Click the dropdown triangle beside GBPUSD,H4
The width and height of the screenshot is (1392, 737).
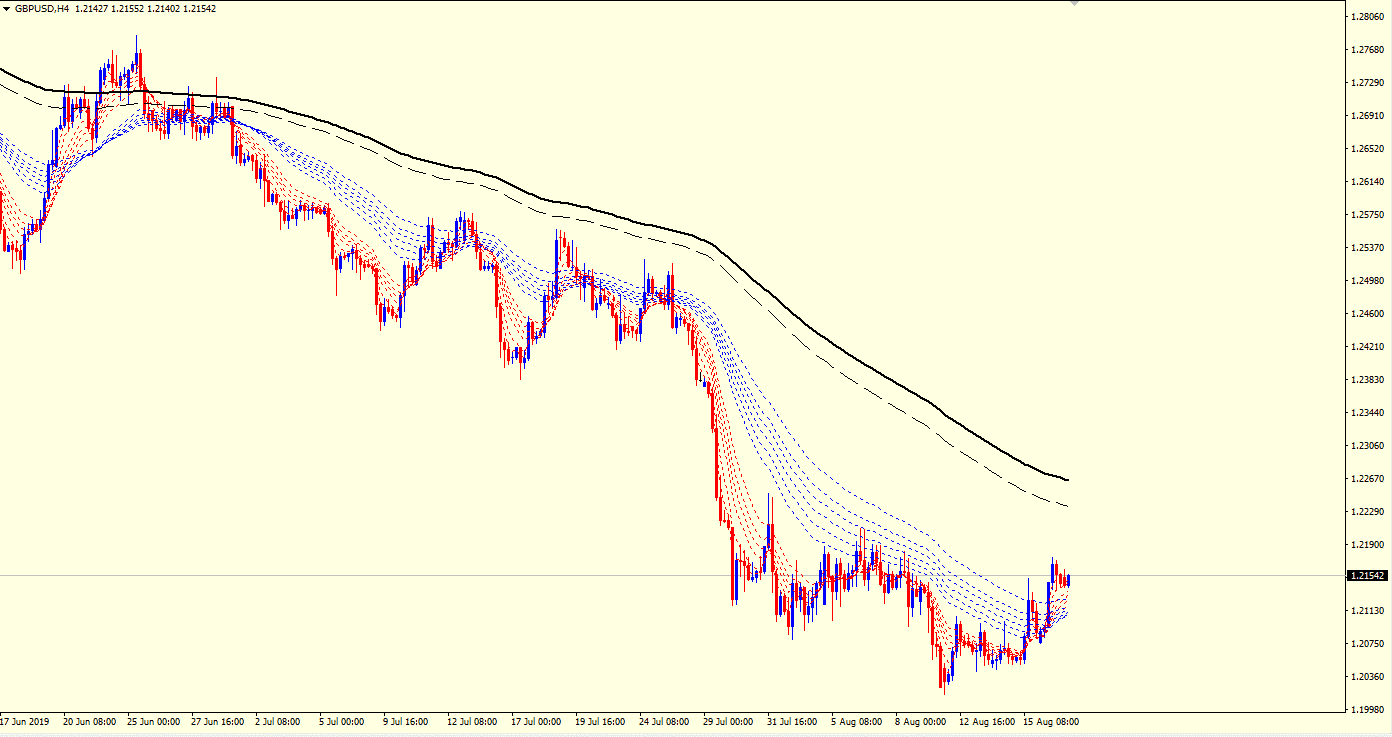[7, 8]
